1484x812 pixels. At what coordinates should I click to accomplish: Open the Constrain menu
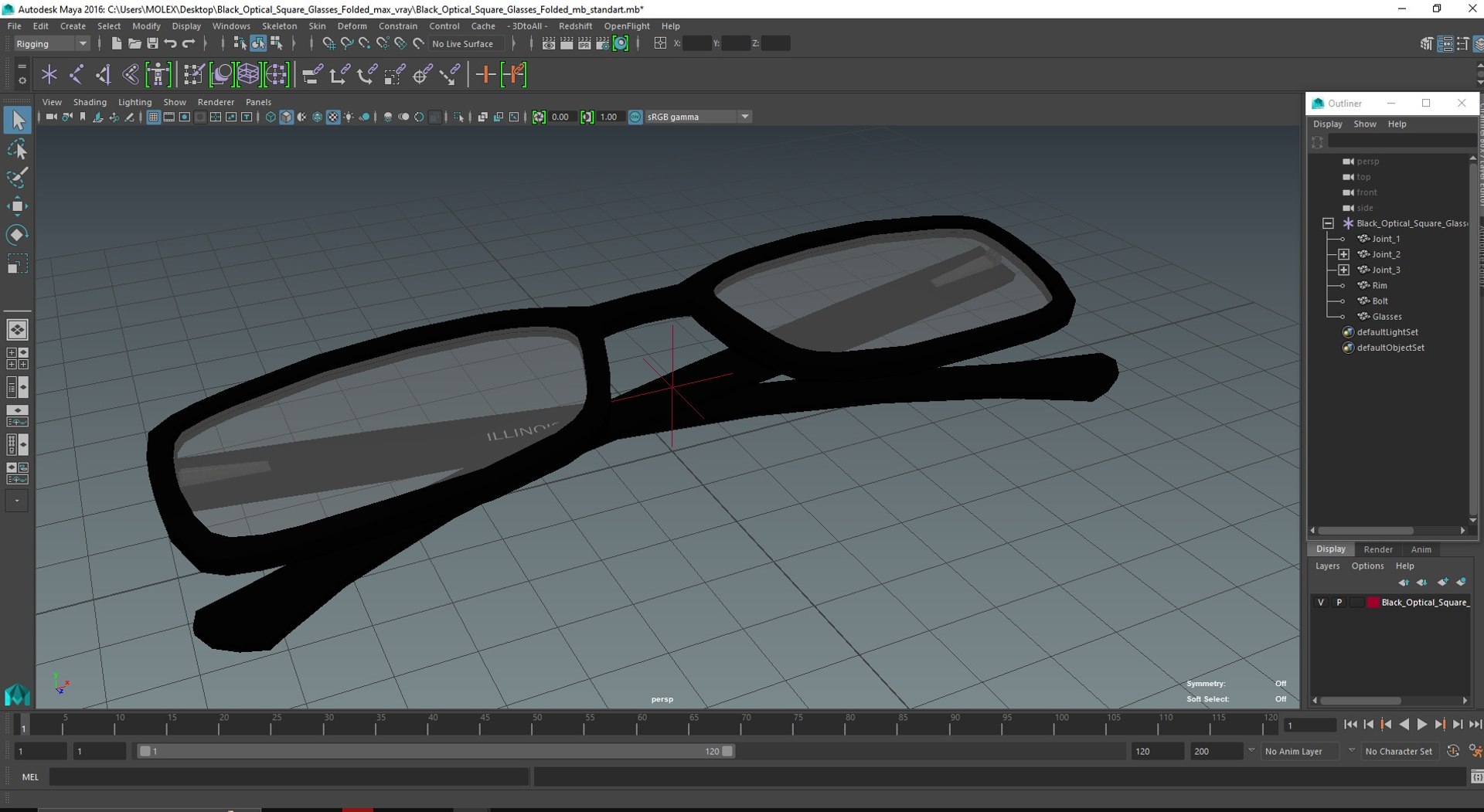click(x=398, y=26)
